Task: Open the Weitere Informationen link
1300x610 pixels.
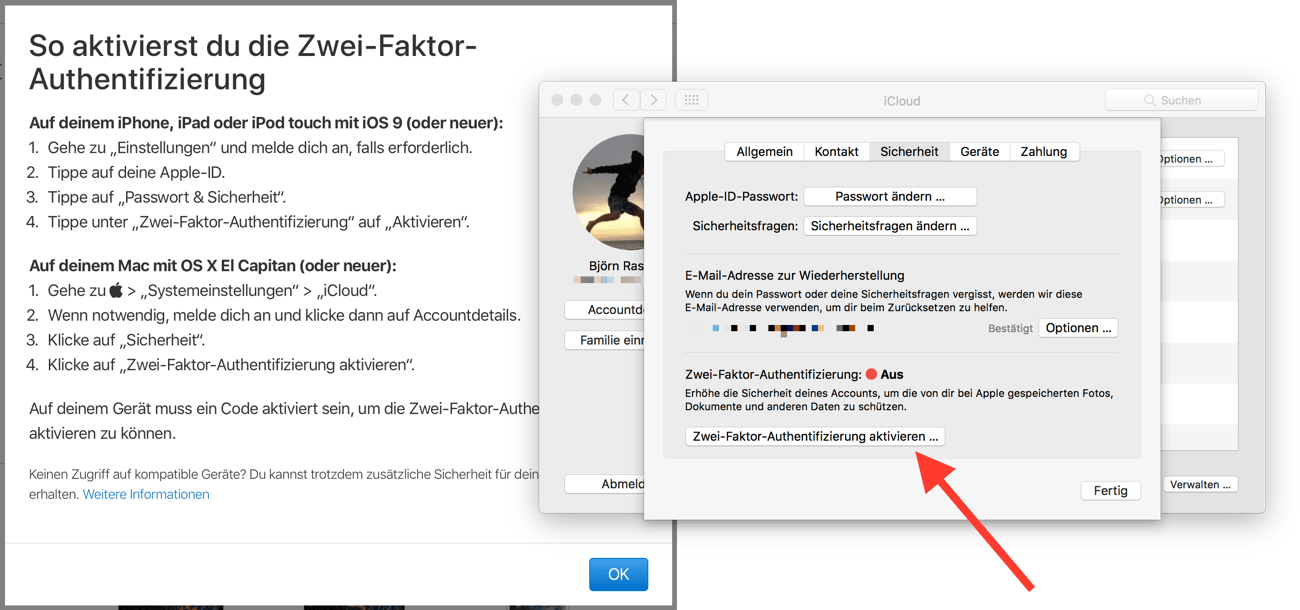Action: pyautogui.click(x=146, y=494)
